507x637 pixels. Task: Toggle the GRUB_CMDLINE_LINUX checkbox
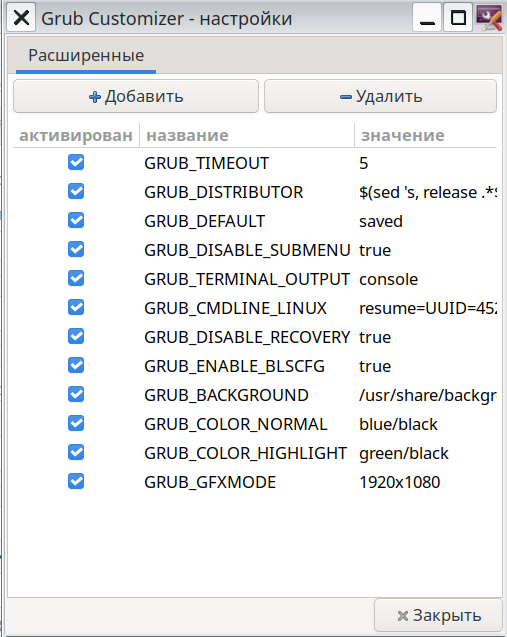[x=76, y=308]
